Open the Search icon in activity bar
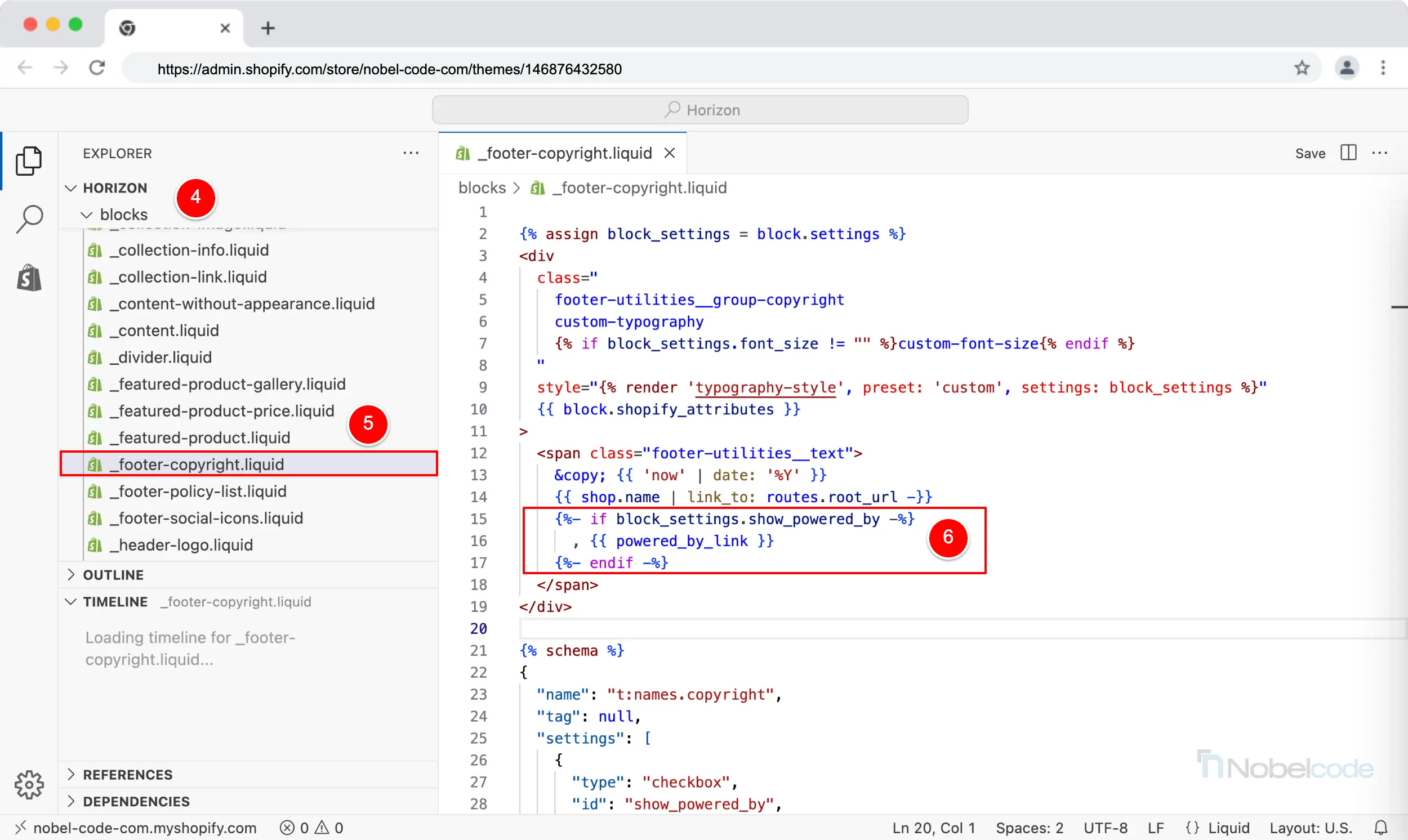 point(29,218)
